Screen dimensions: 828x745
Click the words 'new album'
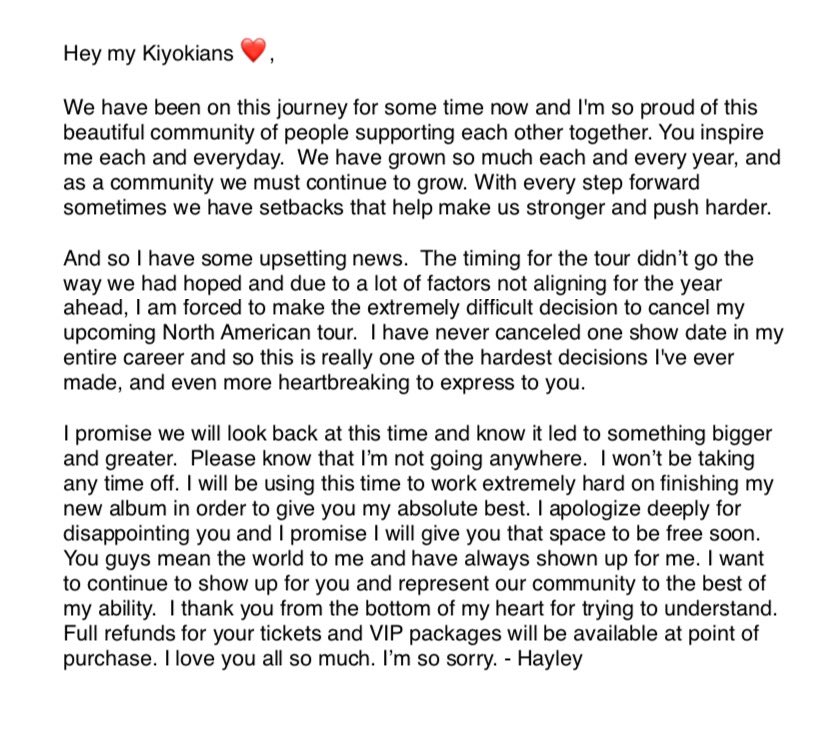click(x=115, y=508)
